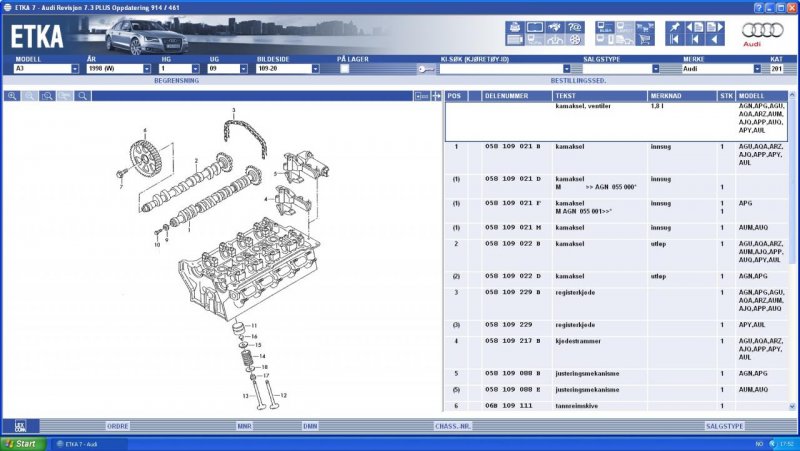The height and width of the screenshot is (451, 800).
Task: Expand the Bildeside dropdown 109-20
Action: pyautogui.click(x=314, y=69)
